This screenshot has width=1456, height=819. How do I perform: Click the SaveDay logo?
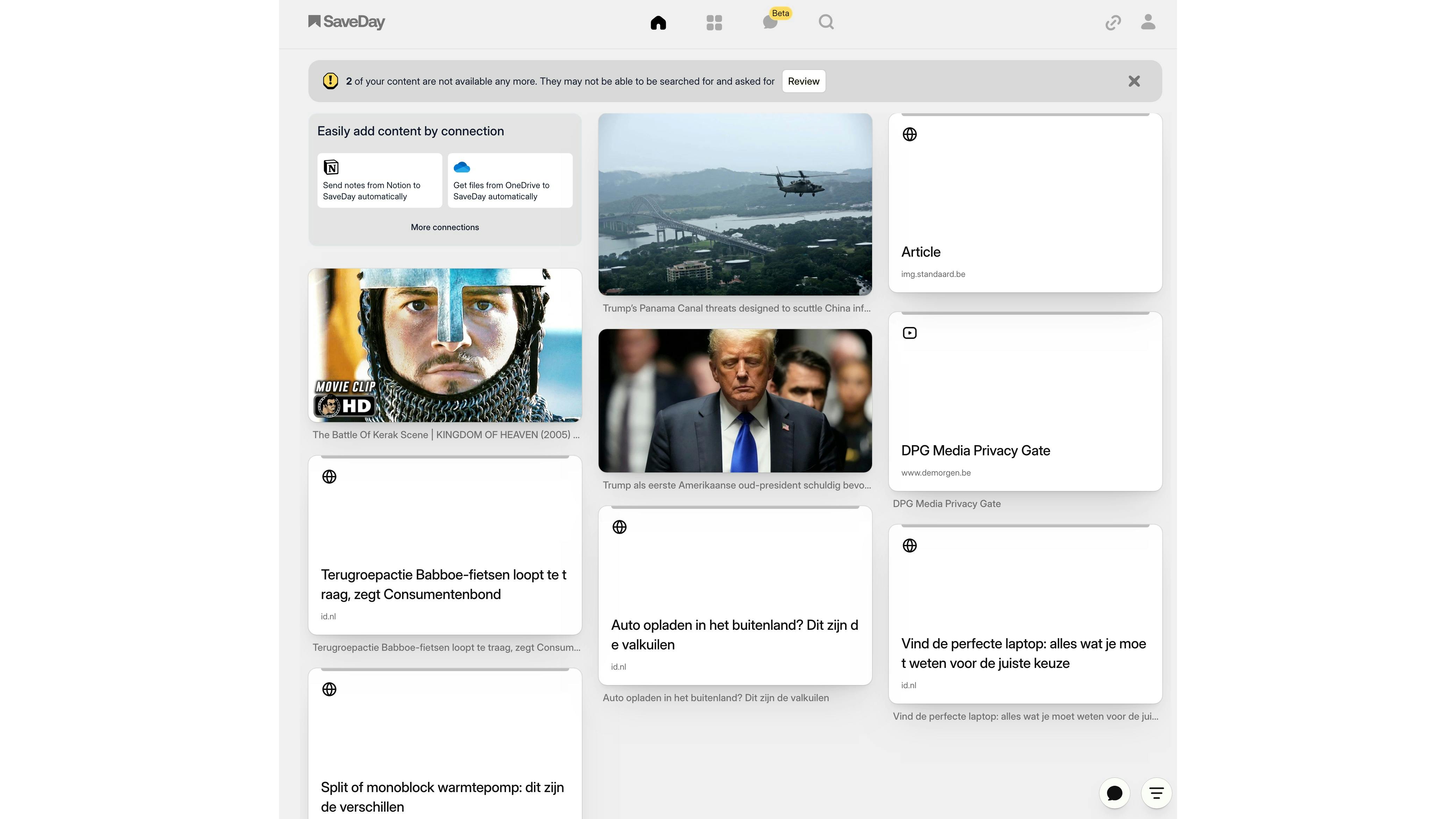tap(347, 22)
